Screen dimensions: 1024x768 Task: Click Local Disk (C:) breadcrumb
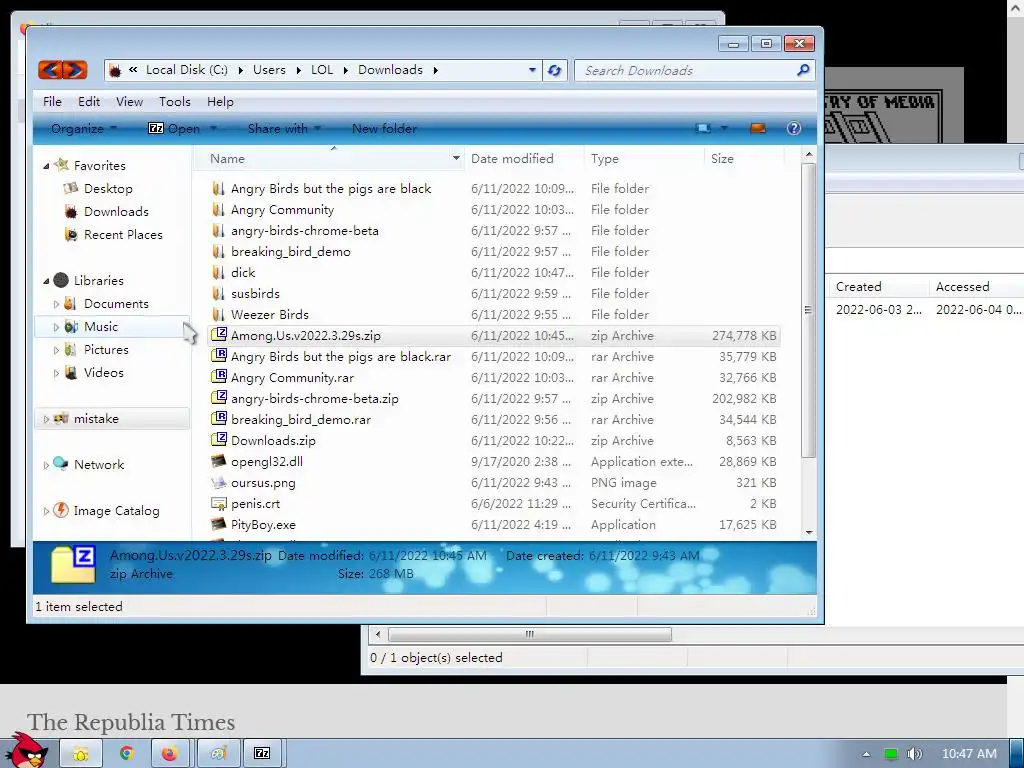[x=187, y=70]
